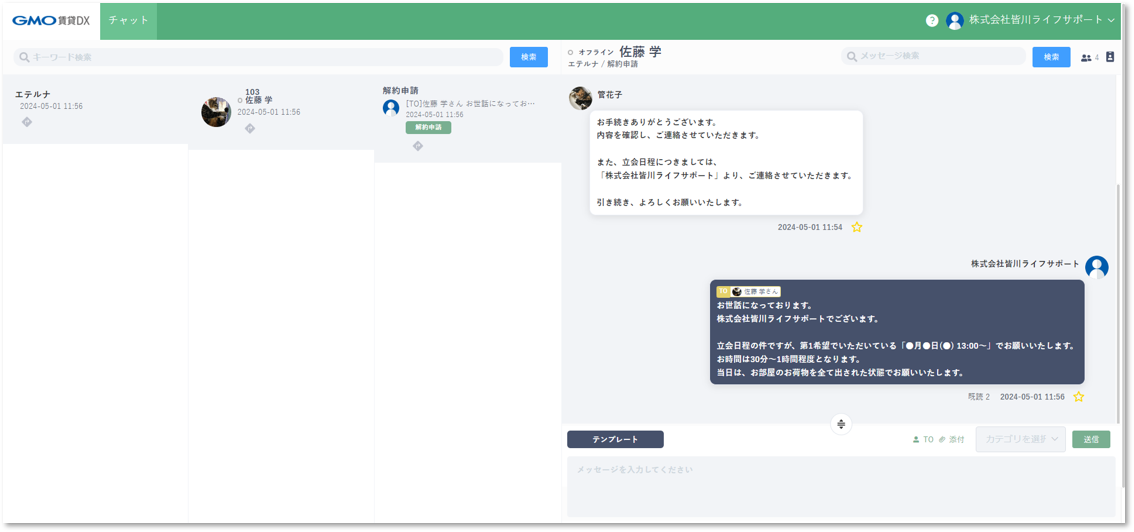Click the TO recipient button

(924, 439)
